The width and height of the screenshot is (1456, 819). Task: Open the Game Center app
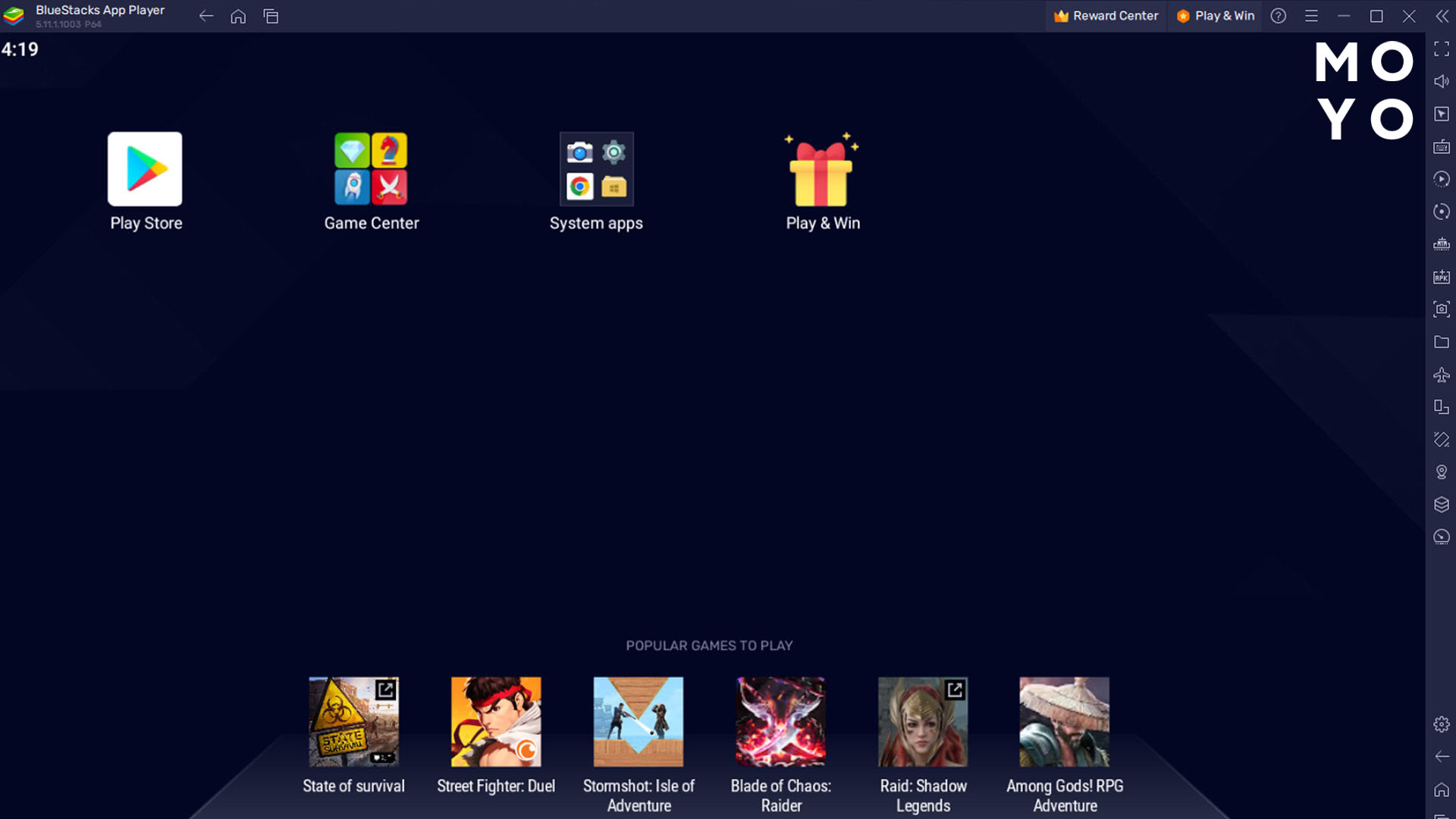coord(371,168)
